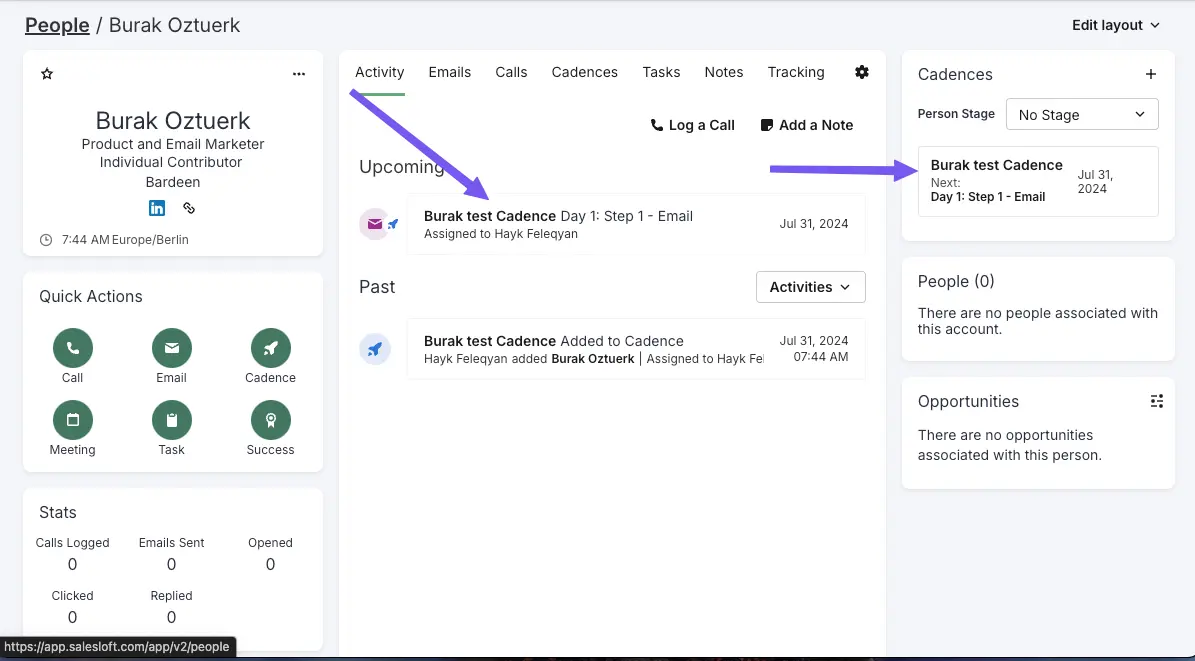The width and height of the screenshot is (1195, 661).
Task: Open the Person Stage dropdown showing No Stage
Action: coord(1082,114)
